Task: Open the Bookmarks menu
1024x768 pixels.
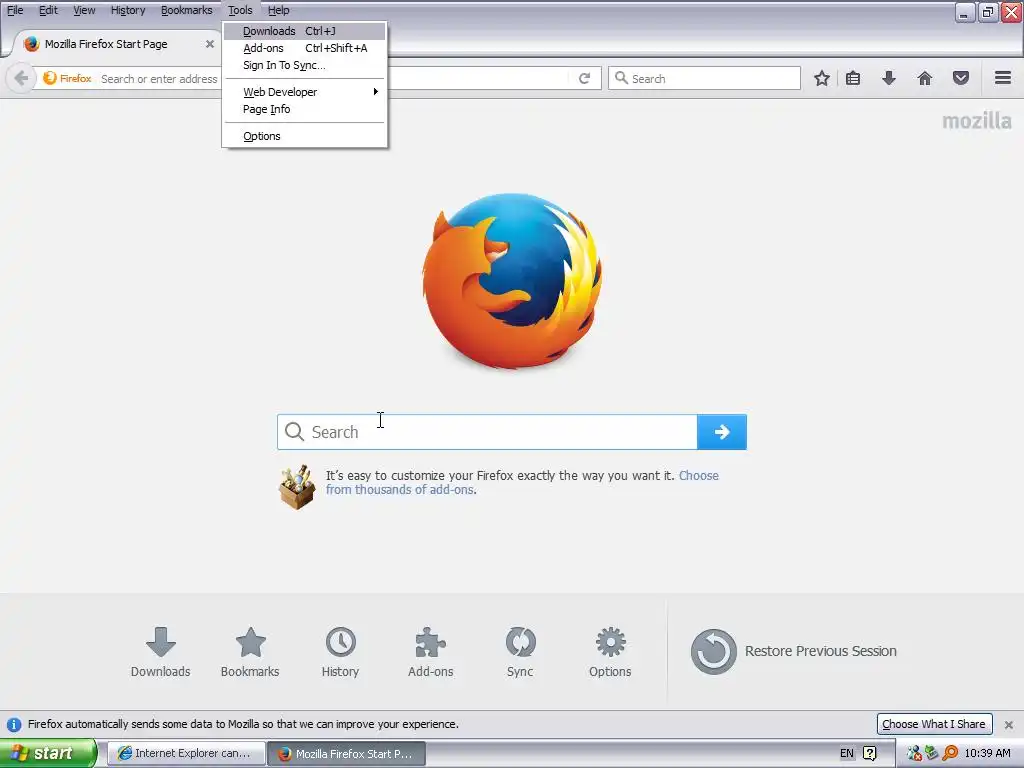Action: (x=187, y=10)
